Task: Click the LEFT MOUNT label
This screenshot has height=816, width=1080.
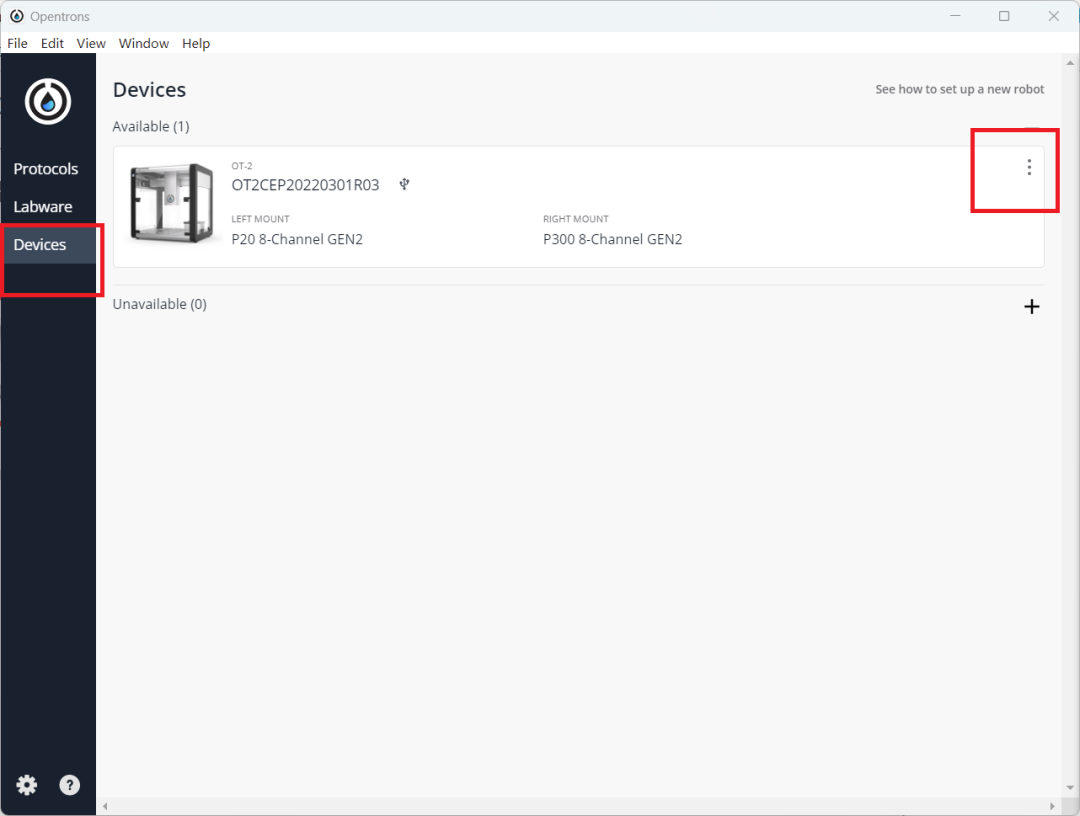Action: coord(260,219)
